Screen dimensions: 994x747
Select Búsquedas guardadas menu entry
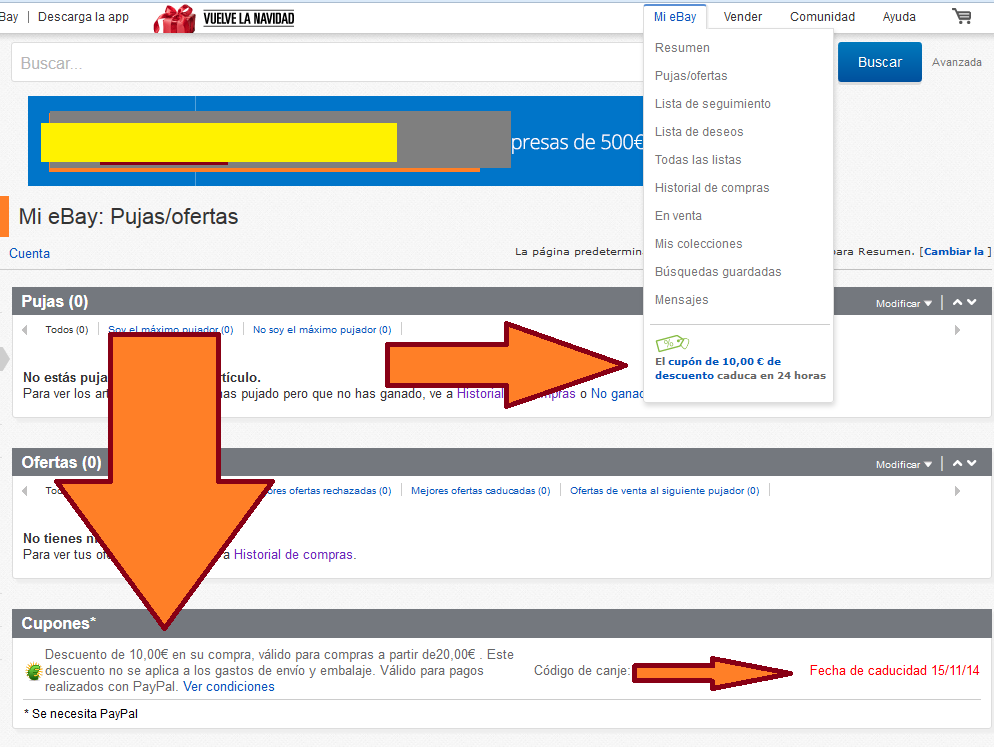click(718, 271)
